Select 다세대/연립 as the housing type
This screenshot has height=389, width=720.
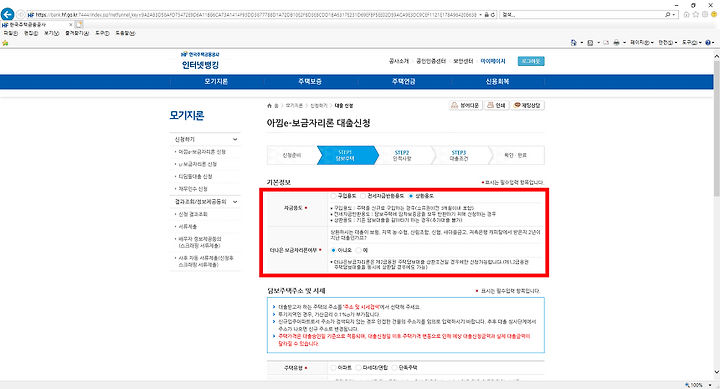[x=358, y=368]
